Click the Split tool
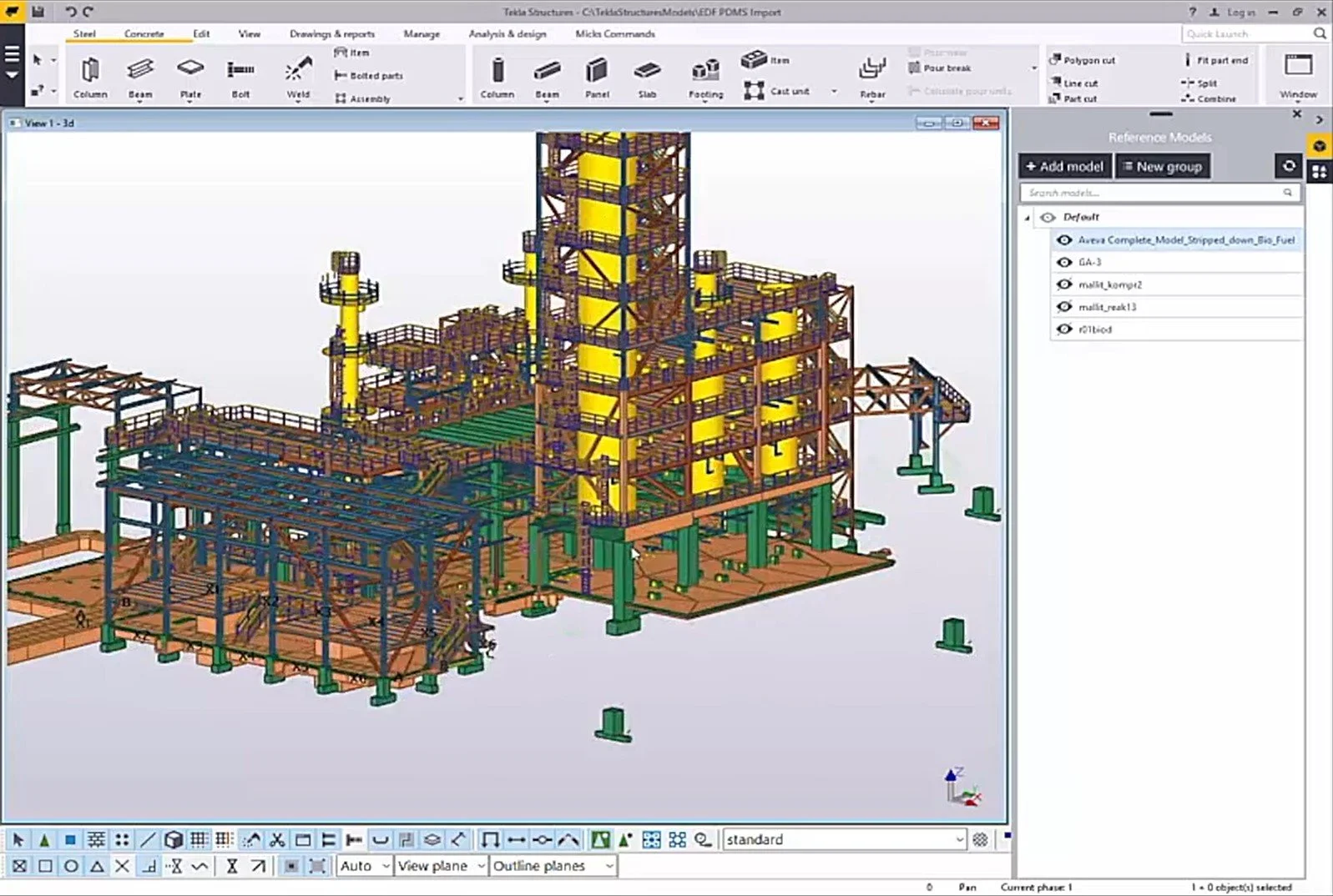 (1199, 83)
